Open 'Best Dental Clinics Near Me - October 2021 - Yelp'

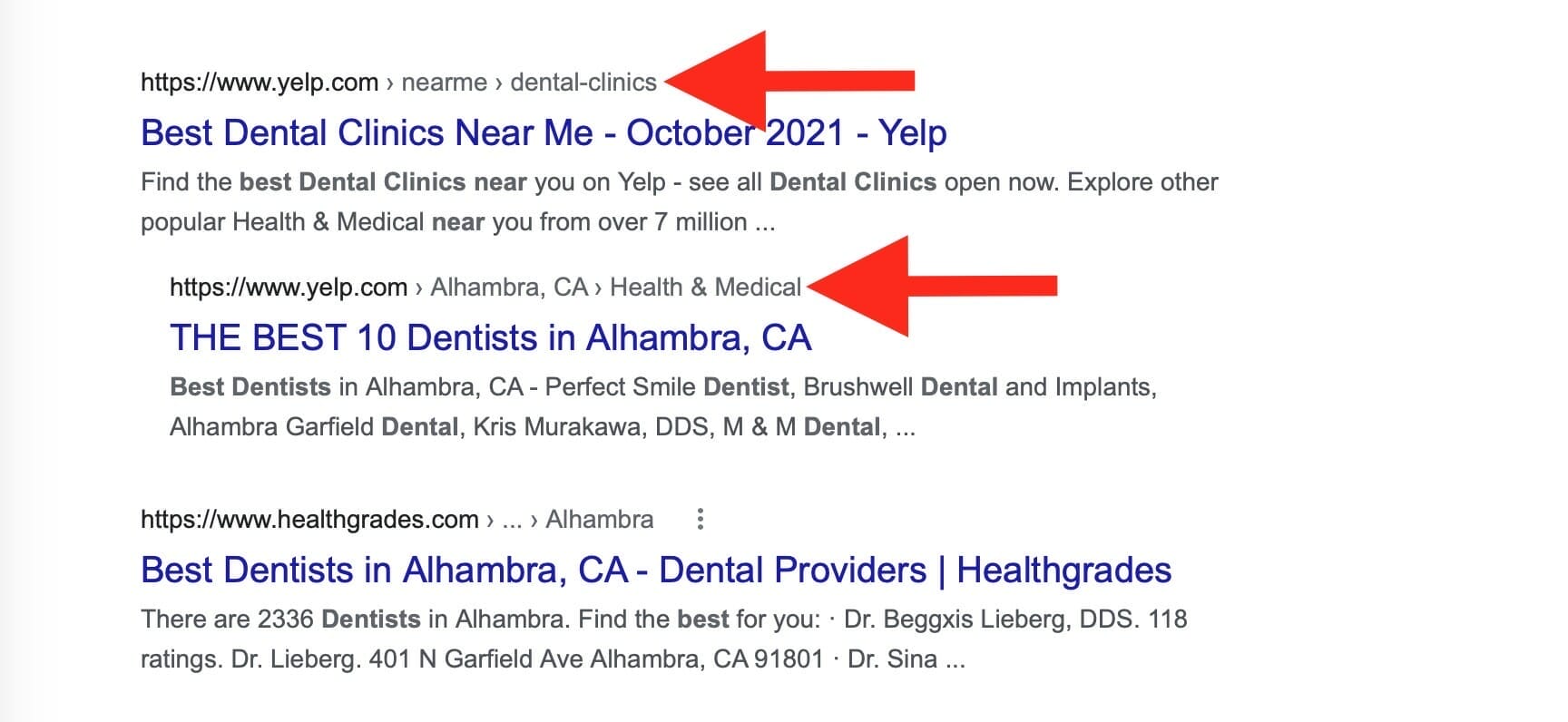[542, 132]
